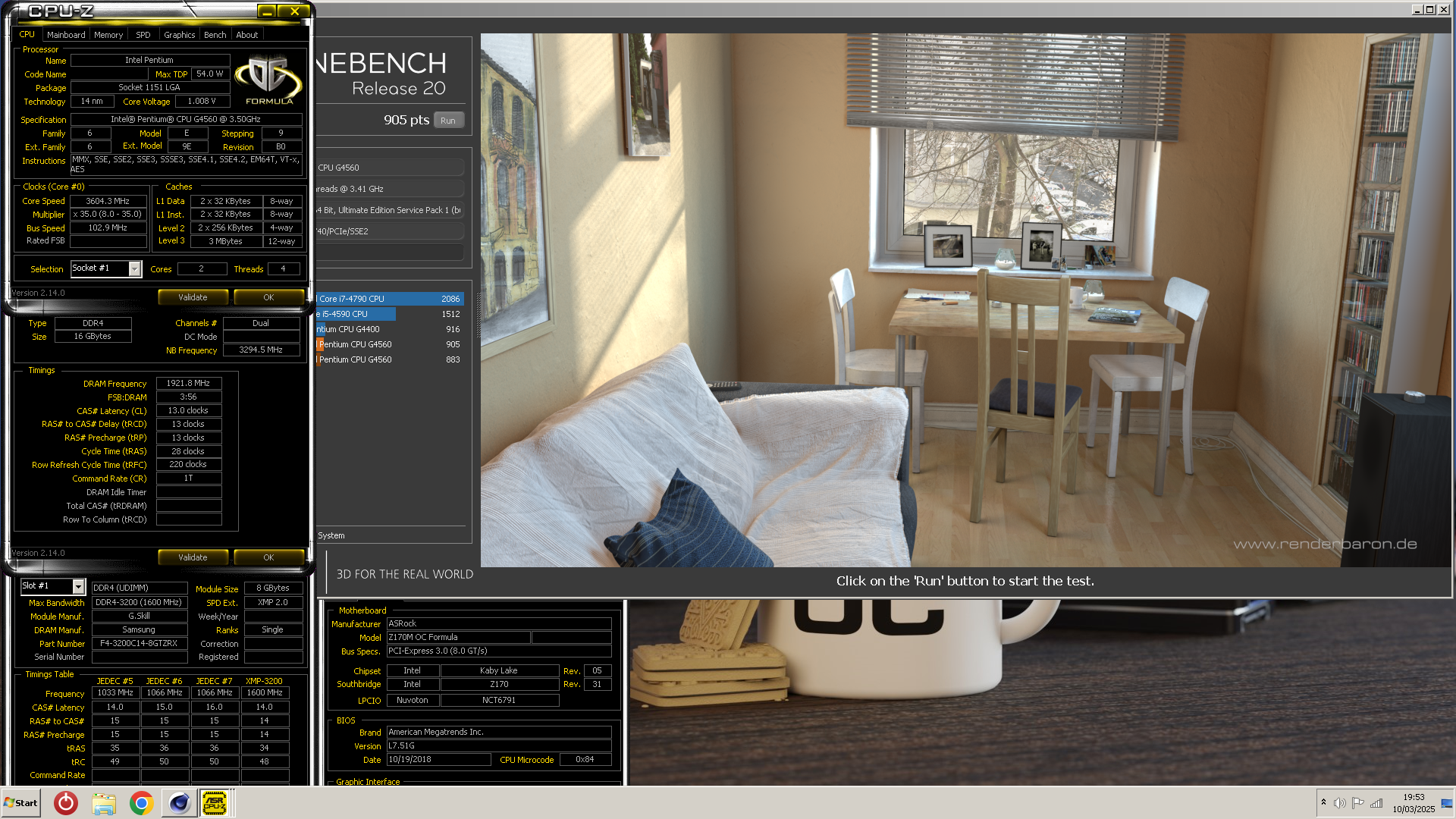Launch Google Chrome from taskbar
1456x819 pixels.
[141, 803]
